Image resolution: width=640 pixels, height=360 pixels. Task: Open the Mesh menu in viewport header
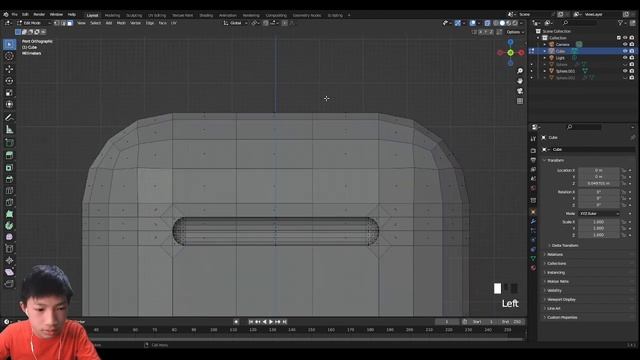pyautogui.click(x=121, y=23)
